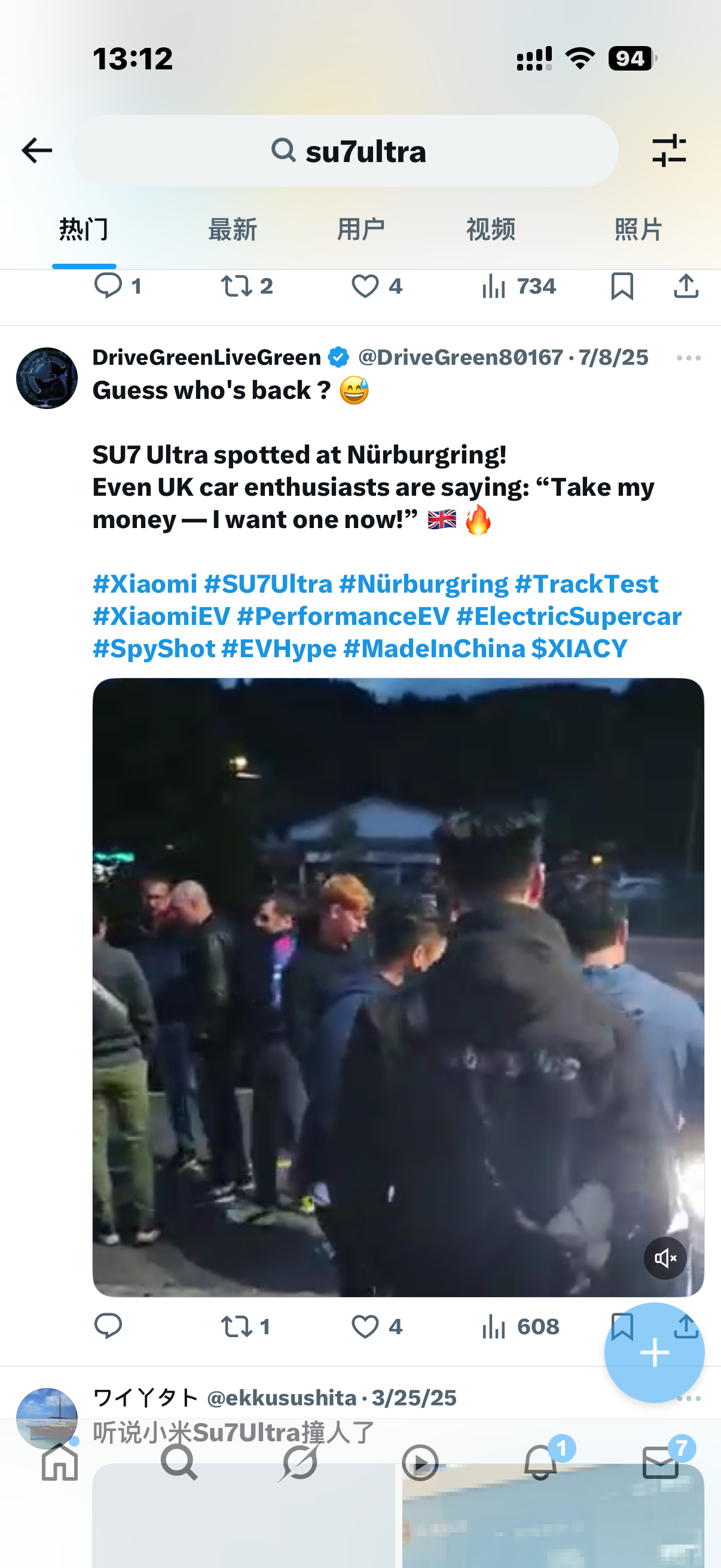This screenshot has height=1568, width=721.
Task: Go back using the left arrow
Action: tap(36, 150)
